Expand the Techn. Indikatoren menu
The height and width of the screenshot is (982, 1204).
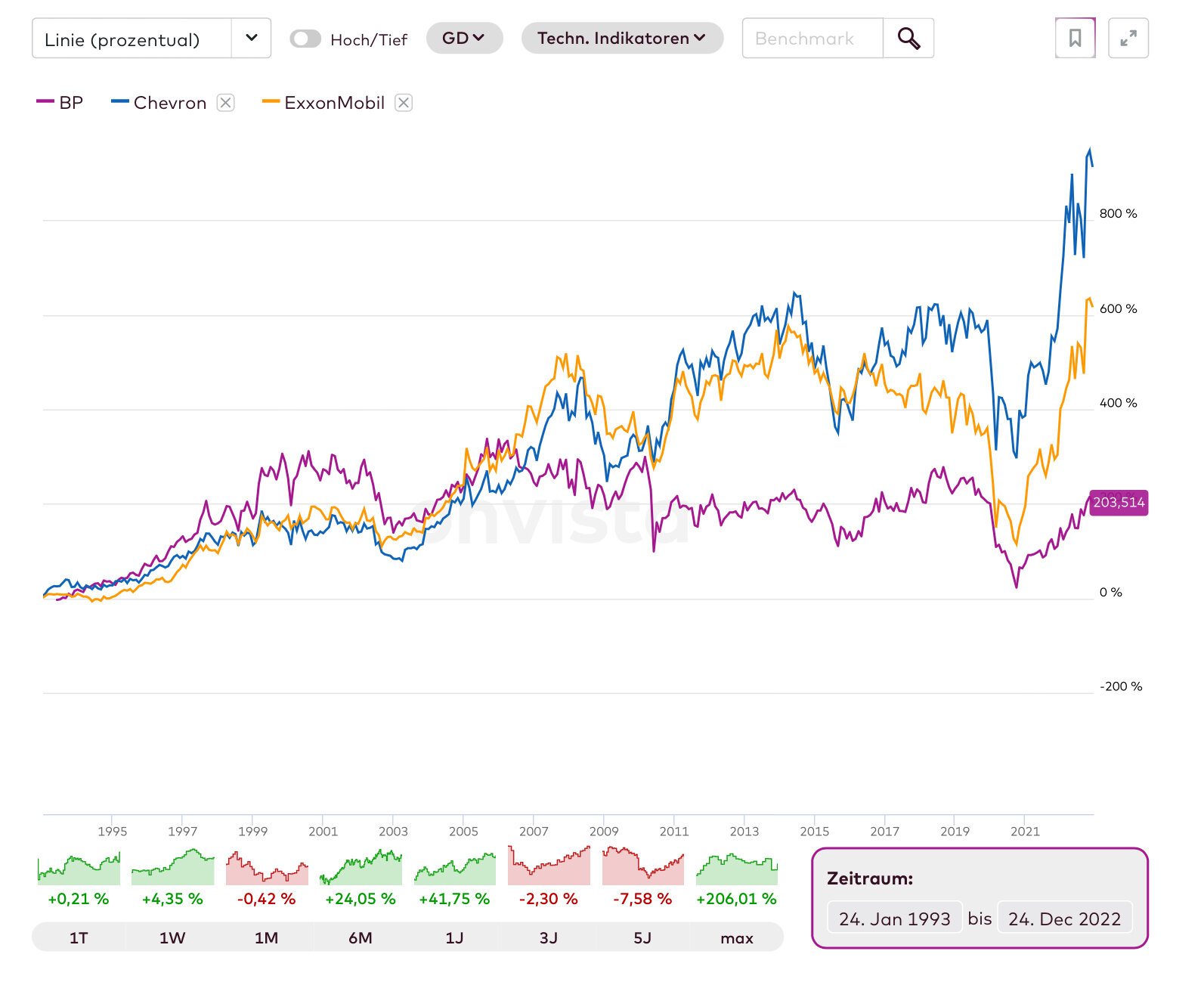[621, 39]
